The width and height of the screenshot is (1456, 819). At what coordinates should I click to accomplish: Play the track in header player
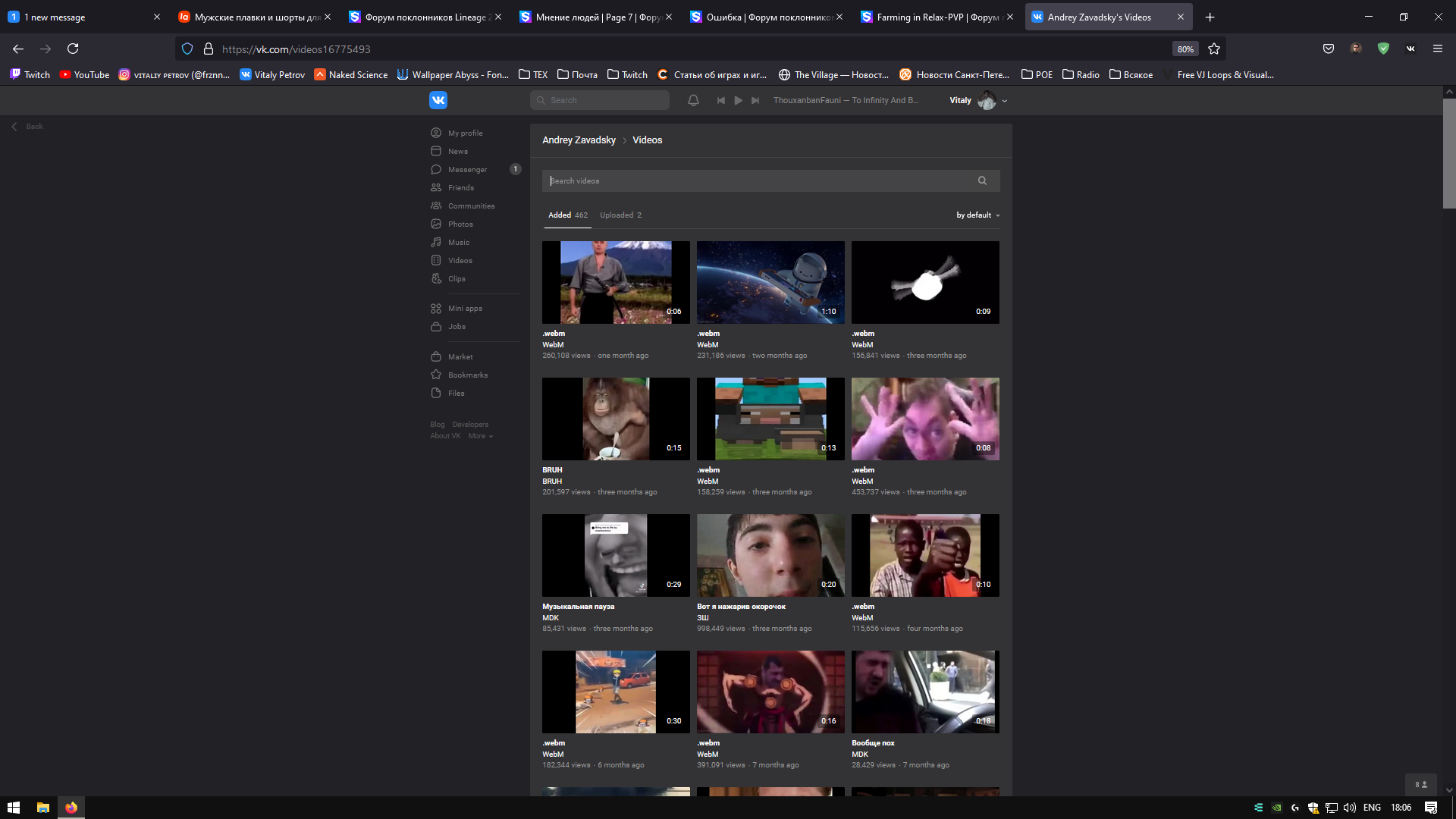[738, 100]
